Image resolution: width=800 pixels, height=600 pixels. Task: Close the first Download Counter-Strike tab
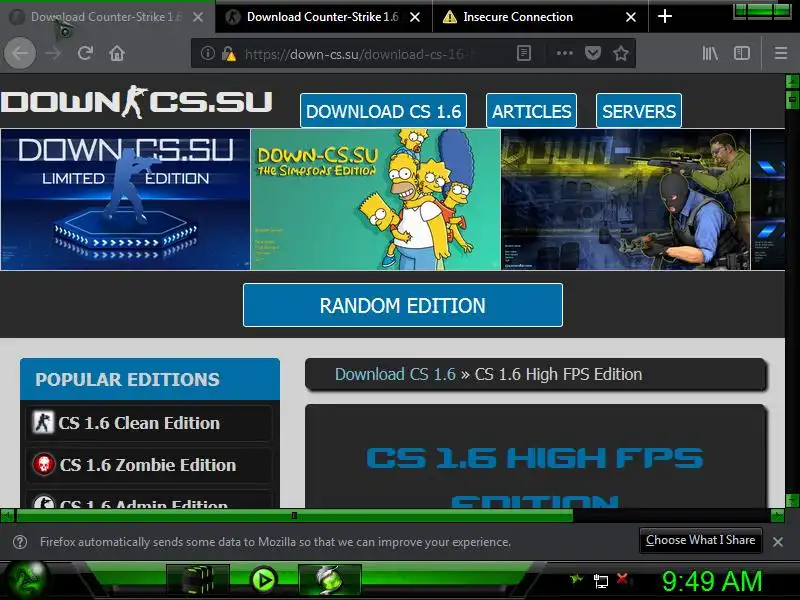(198, 17)
